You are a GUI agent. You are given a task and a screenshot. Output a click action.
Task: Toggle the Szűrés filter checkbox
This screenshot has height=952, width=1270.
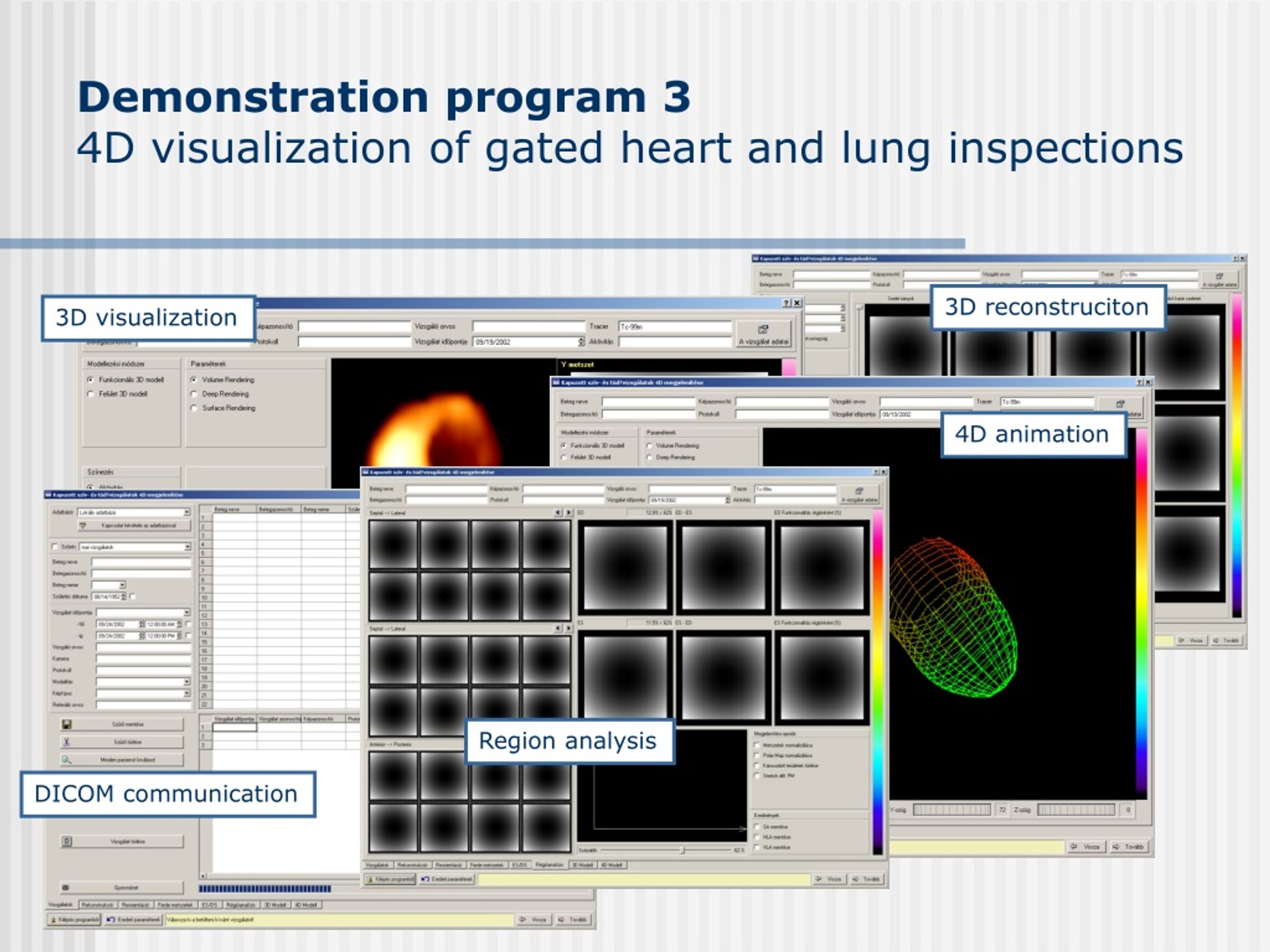tap(55, 547)
